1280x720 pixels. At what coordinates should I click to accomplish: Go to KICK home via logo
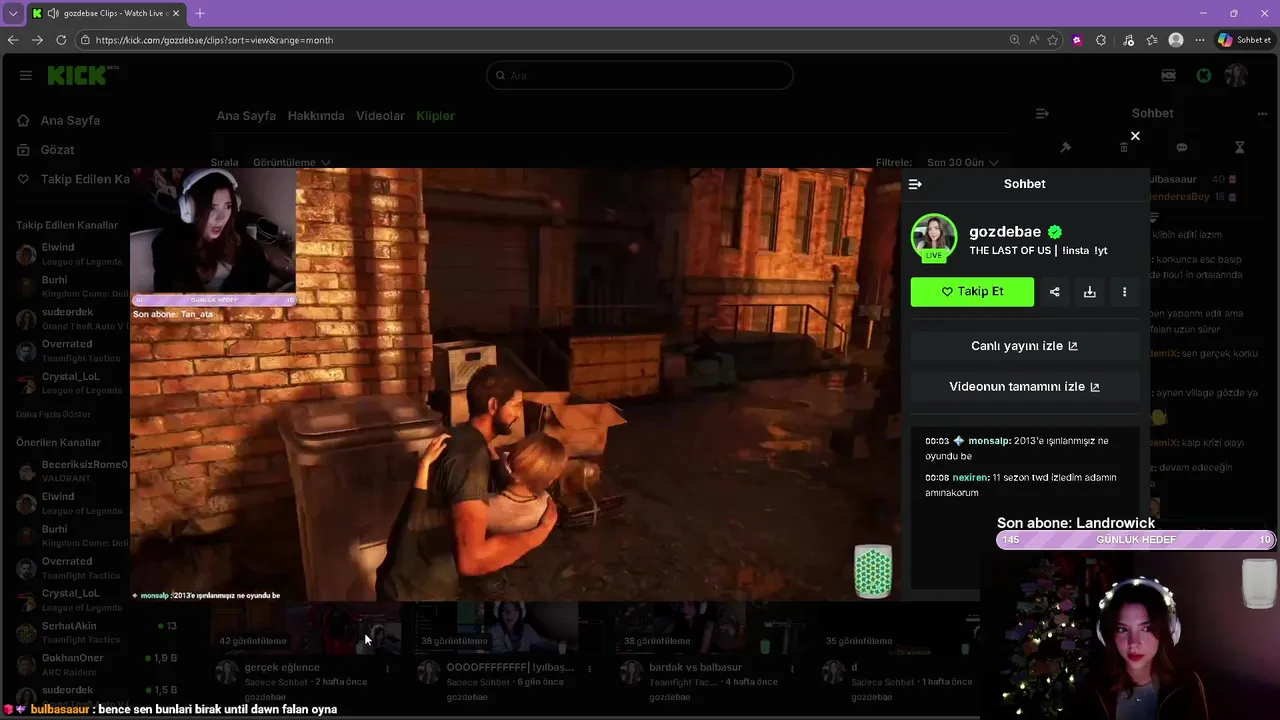pyautogui.click(x=82, y=75)
